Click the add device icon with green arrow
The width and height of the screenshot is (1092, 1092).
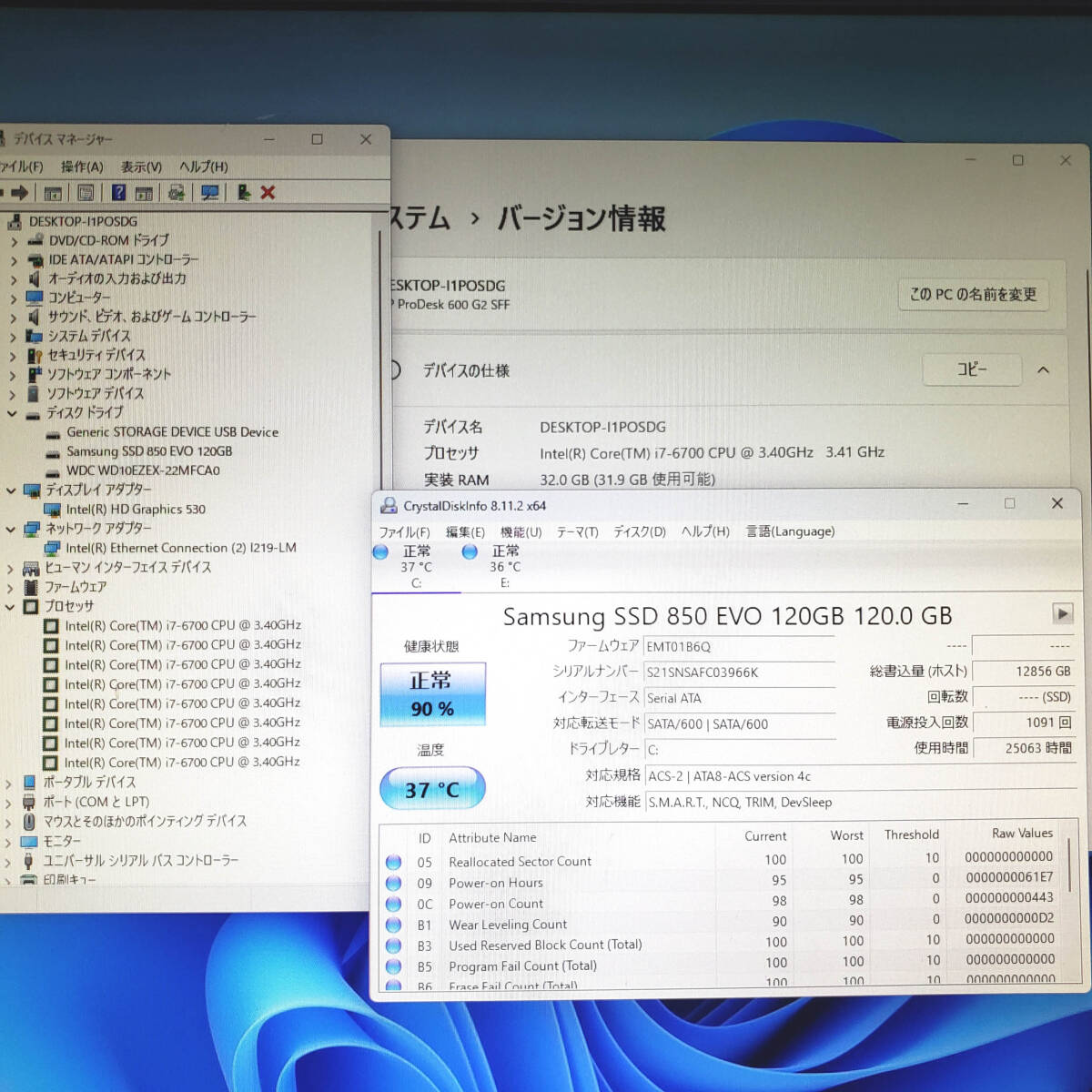tap(243, 193)
